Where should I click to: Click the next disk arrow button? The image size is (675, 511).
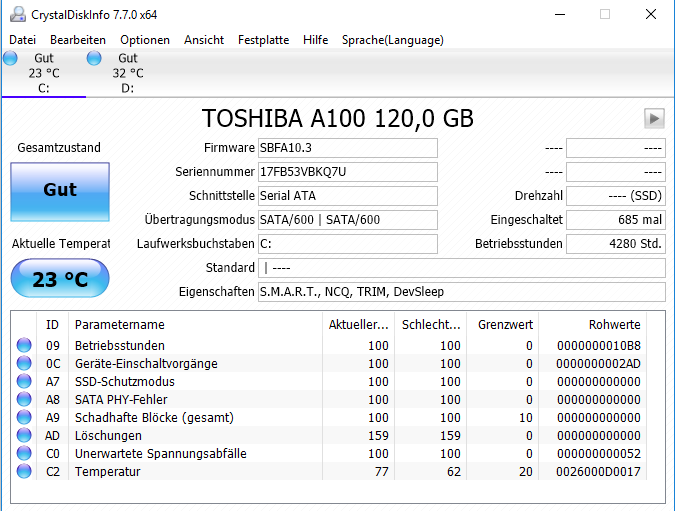pos(654,118)
